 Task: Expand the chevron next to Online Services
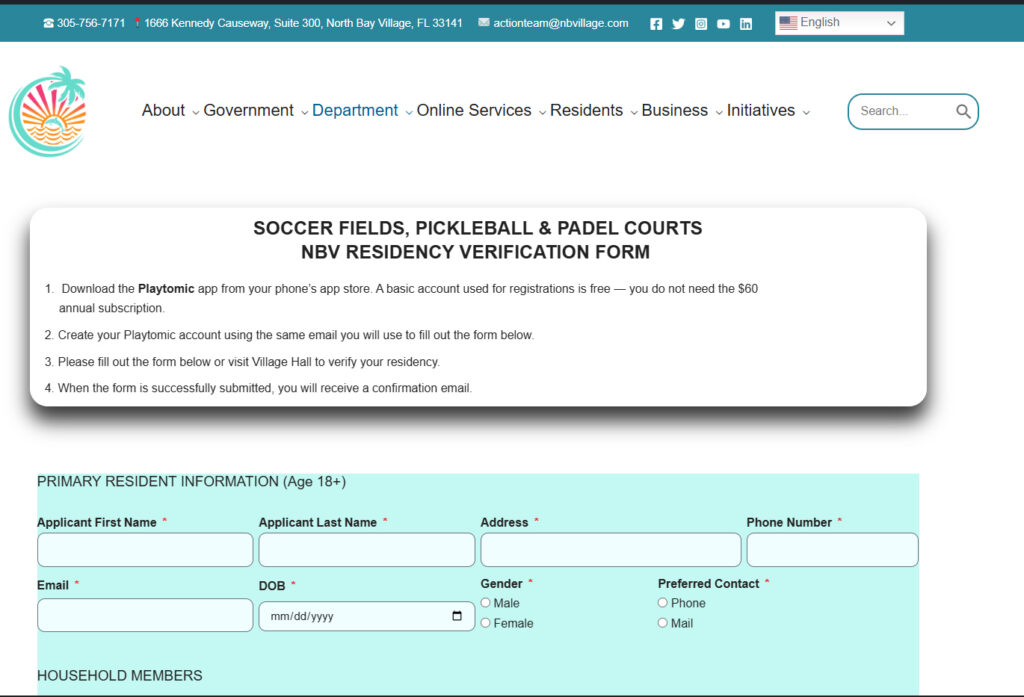pyautogui.click(x=542, y=112)
